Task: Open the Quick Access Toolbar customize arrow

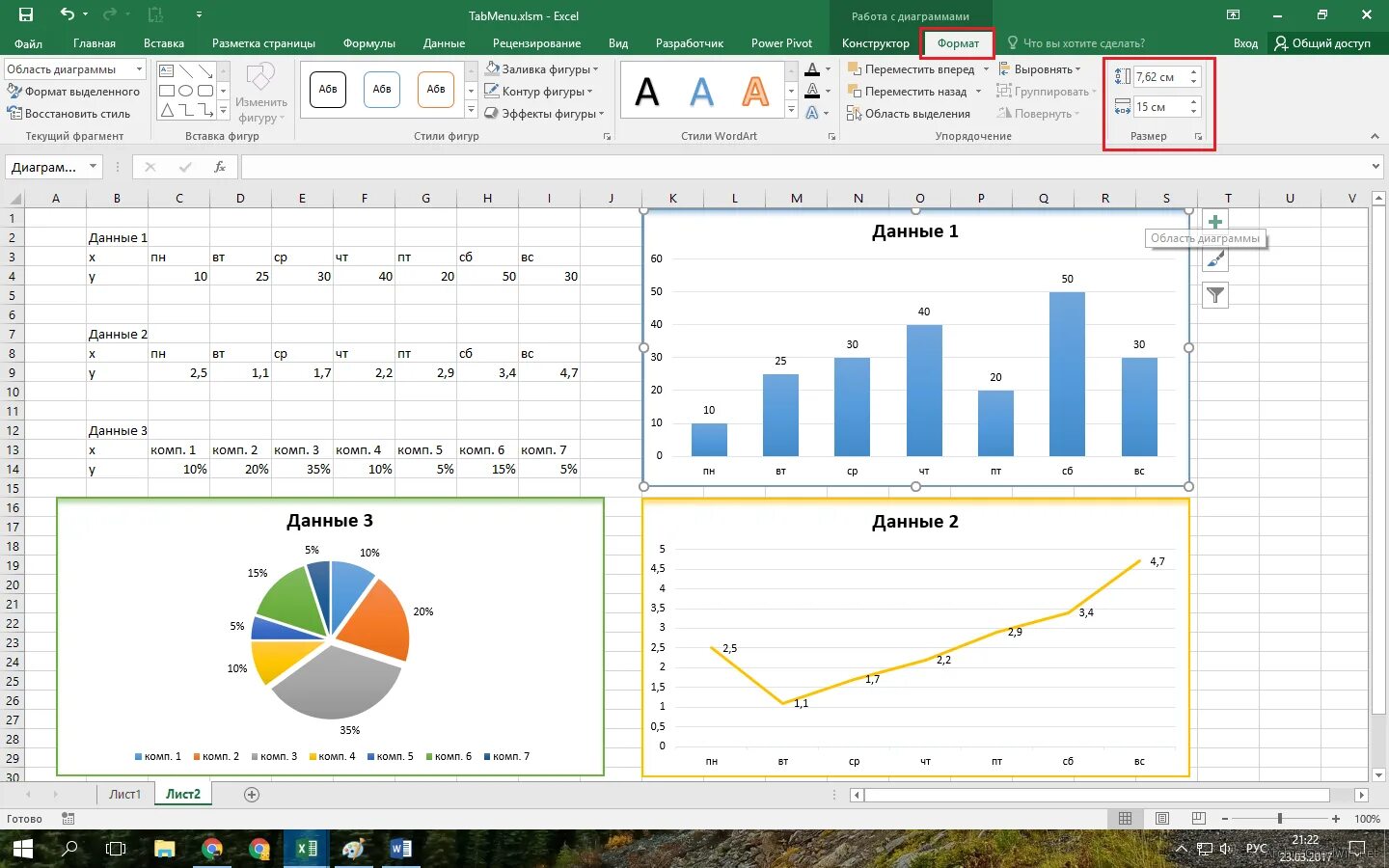Action: point(199,14)
